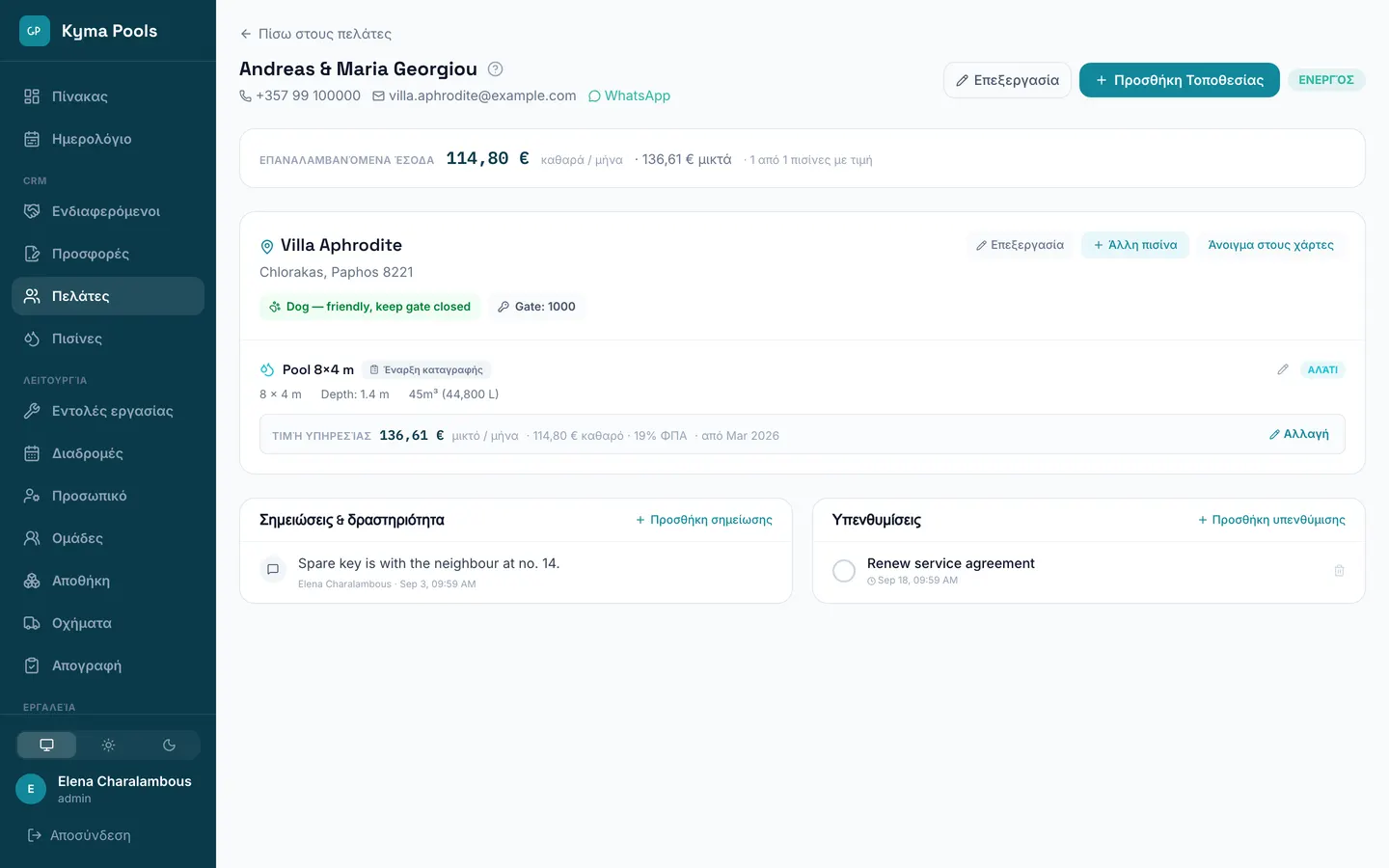Click the Kyma Pools logo icon
The height and width of the screenshot is (868, 1389).
[34, 31]
